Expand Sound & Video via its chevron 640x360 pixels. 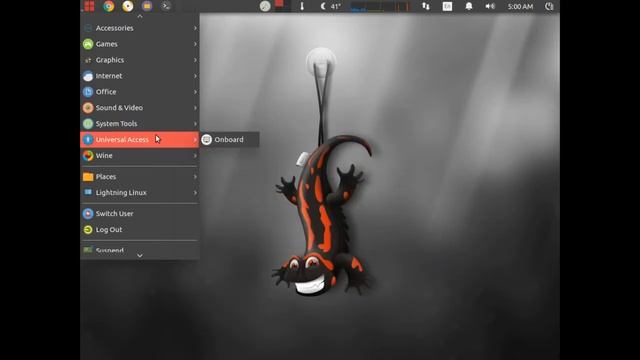195,108
